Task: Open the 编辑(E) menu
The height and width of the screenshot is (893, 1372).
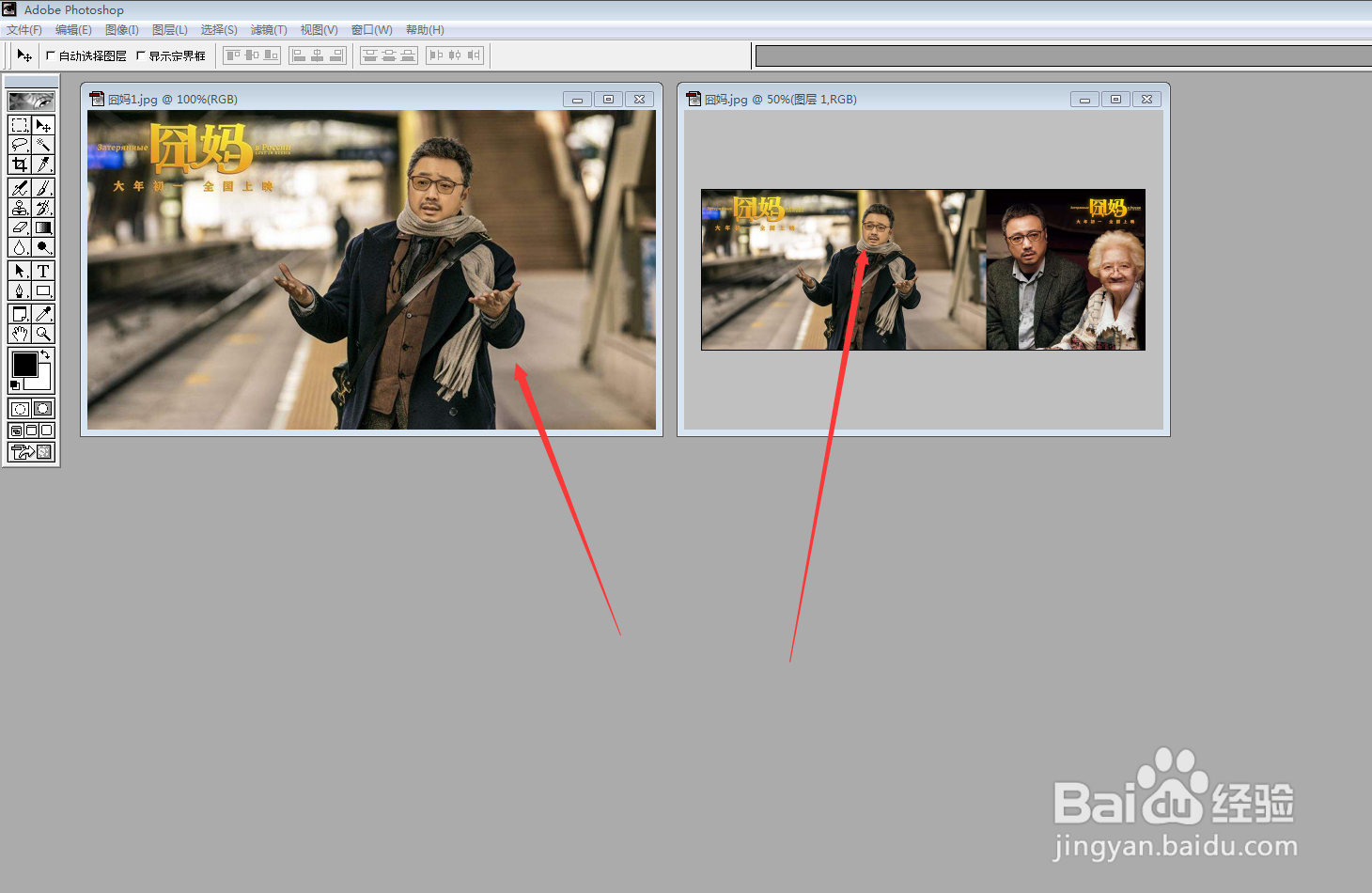Action: [73, 30]
